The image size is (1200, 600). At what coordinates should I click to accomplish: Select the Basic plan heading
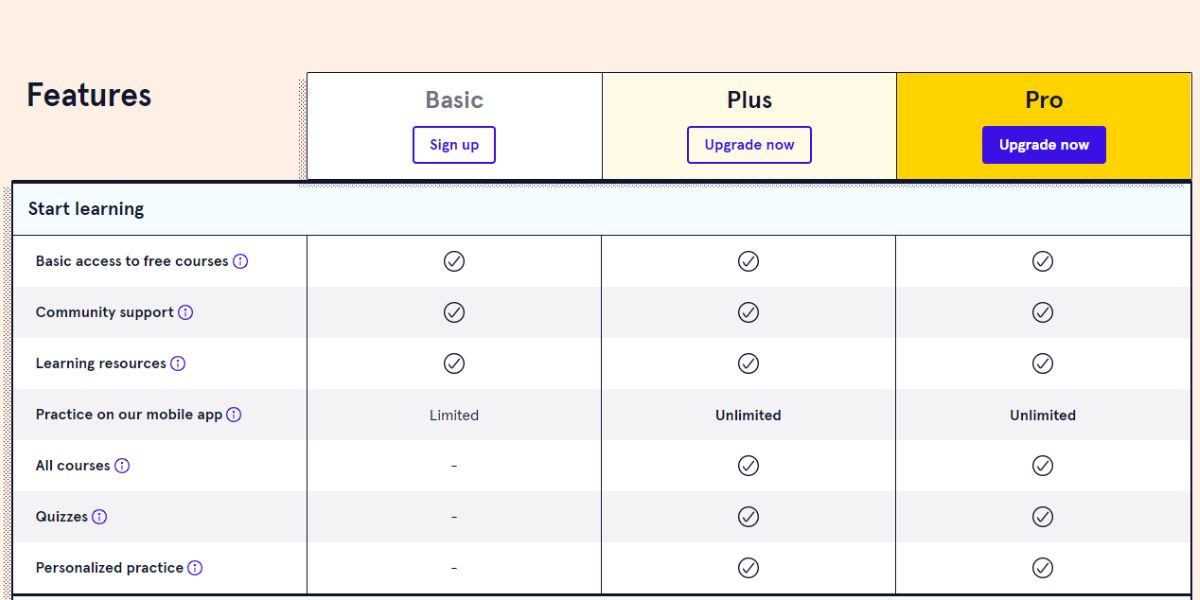pyautogui.click(x=454, y=100)
